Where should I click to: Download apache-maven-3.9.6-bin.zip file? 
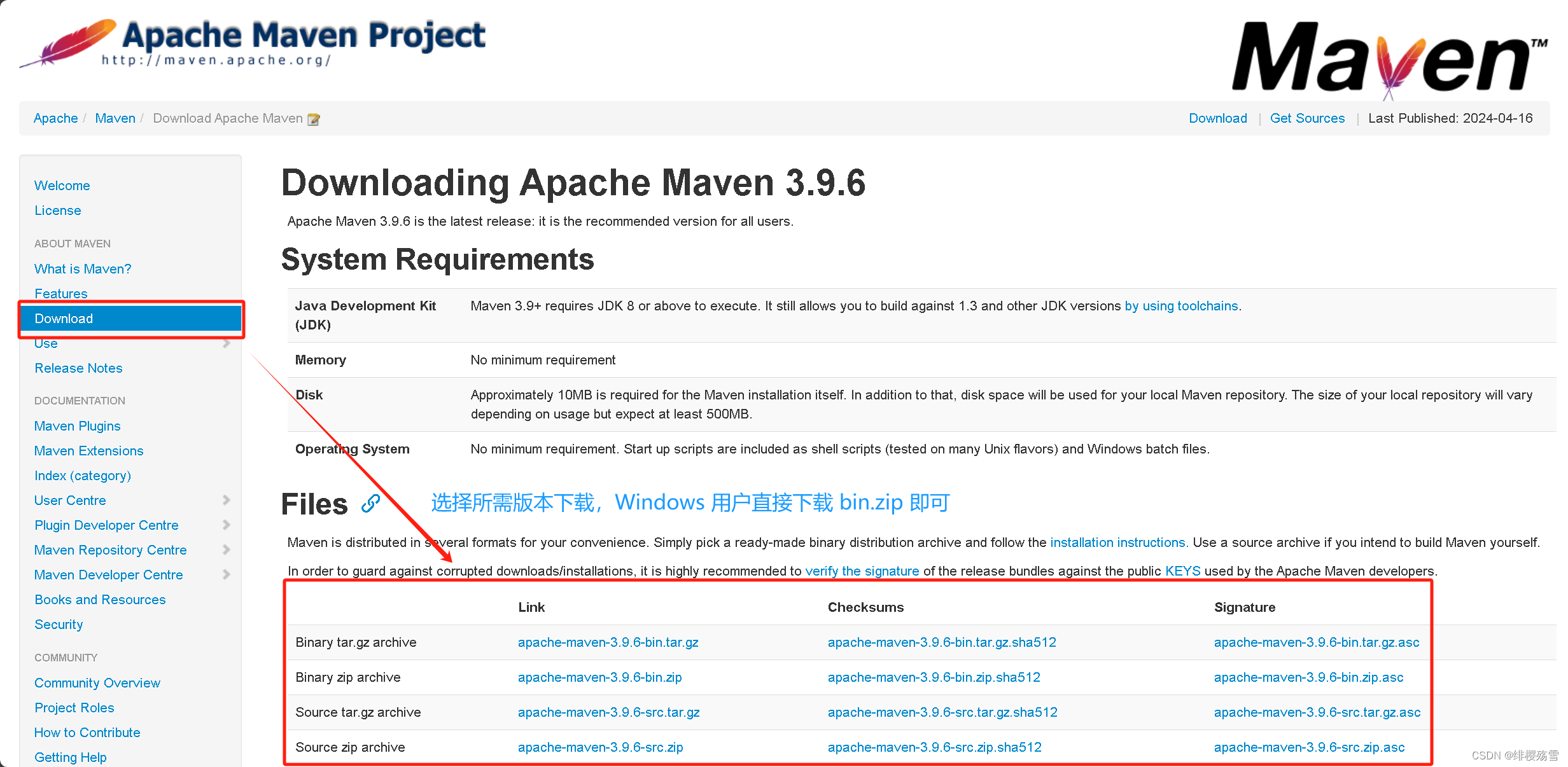(599, 677)
